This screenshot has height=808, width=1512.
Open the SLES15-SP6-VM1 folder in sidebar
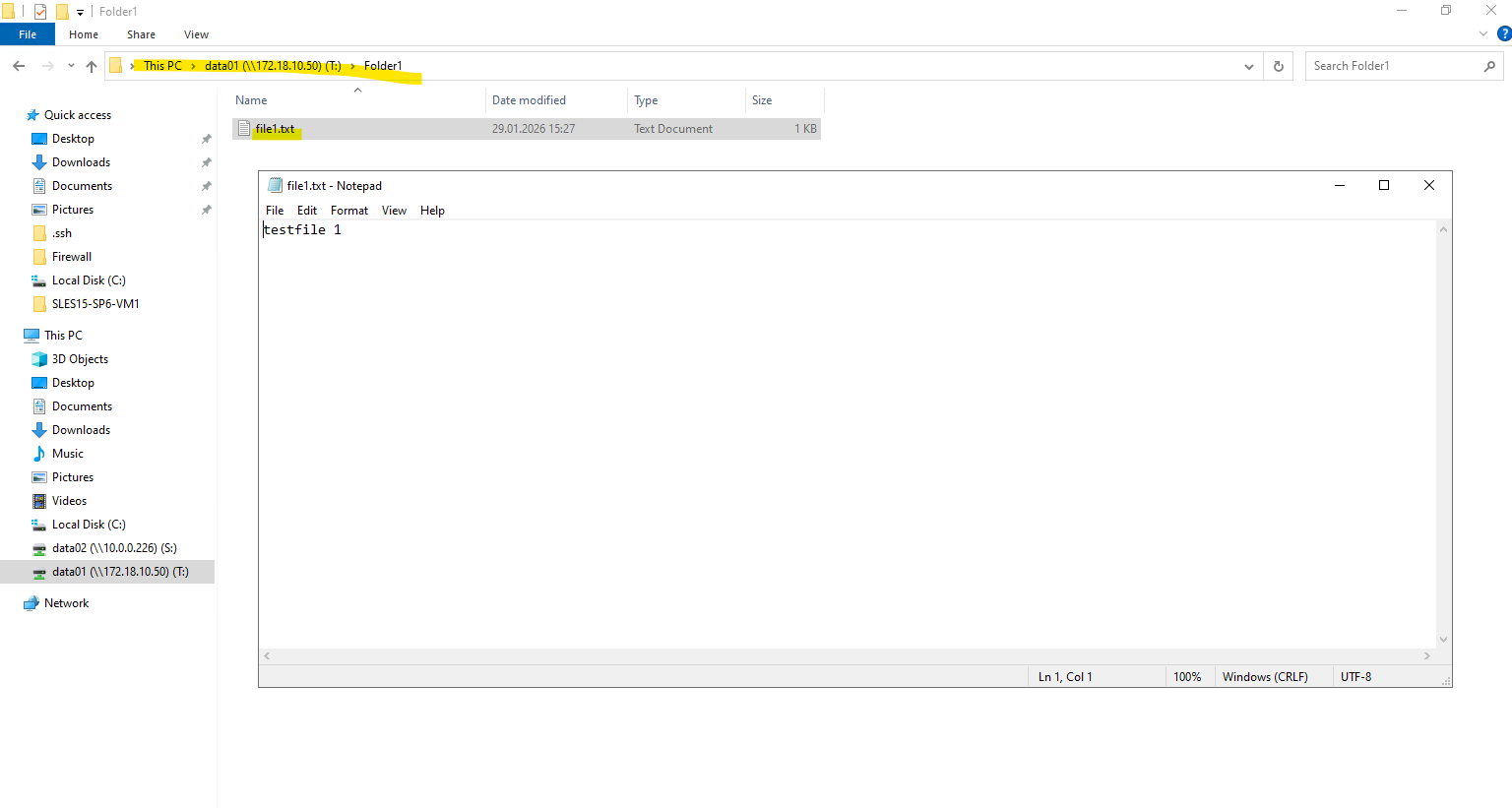coord(95,304)
